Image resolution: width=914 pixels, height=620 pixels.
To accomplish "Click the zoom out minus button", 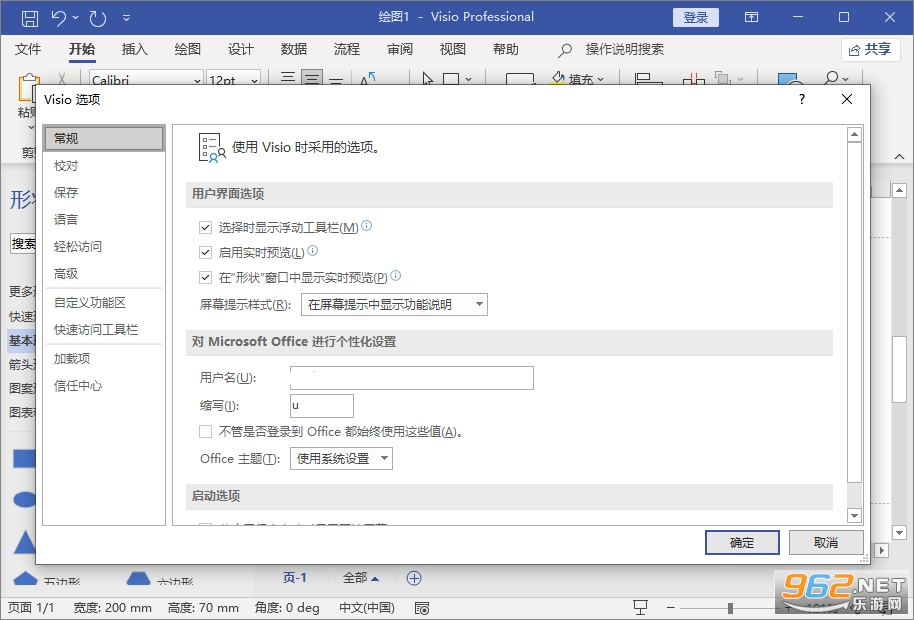I will pos(671,608).
